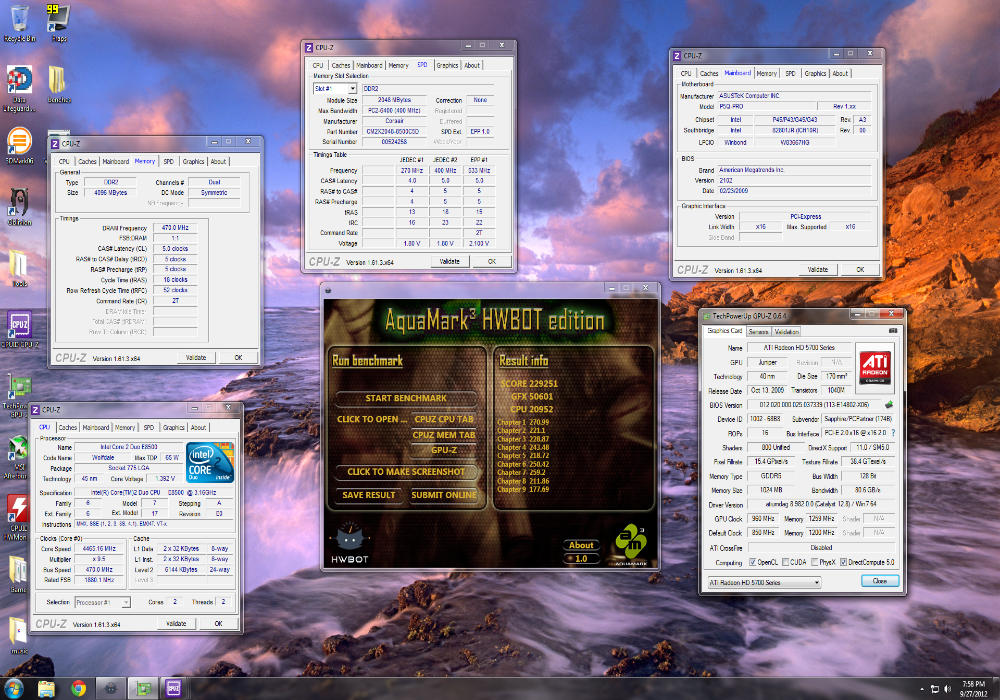Screen dimensions: 1000x700
Task: Open the Recycle Bin desktop icon
Action: pyautogui.click(x=20, y=23)
